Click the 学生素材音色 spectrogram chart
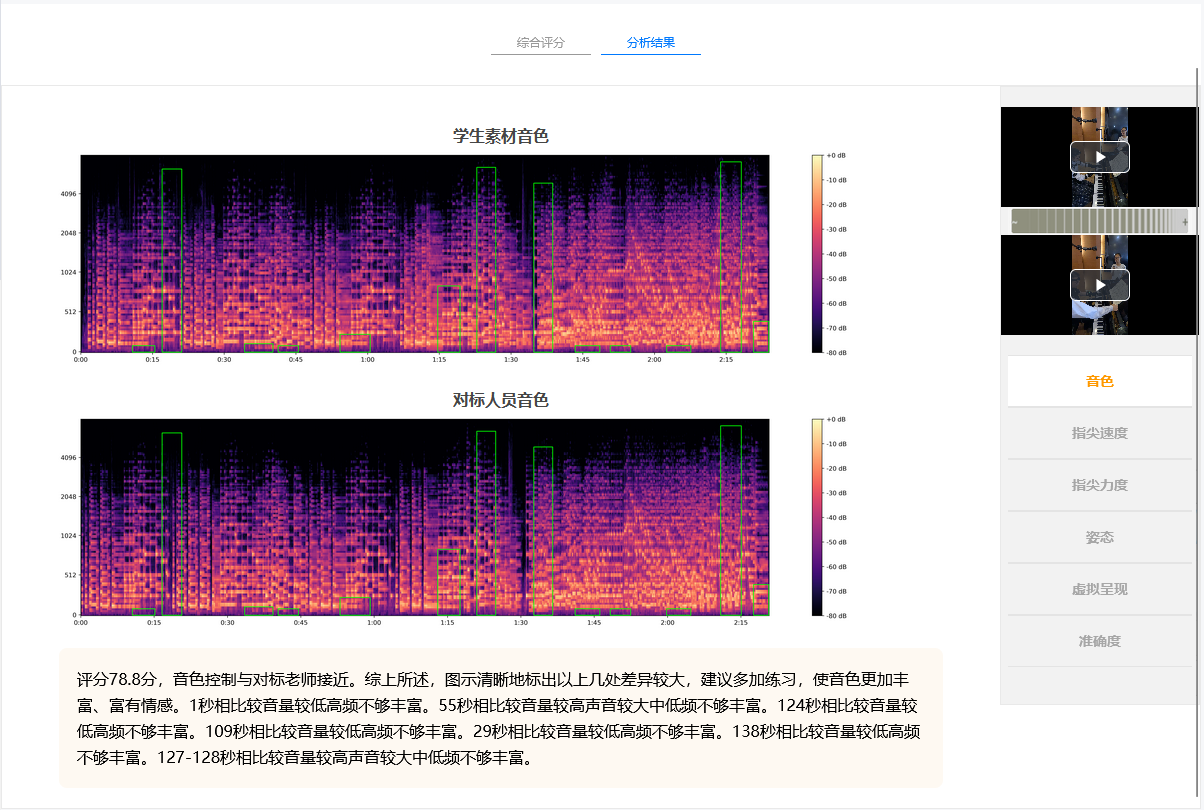 point(425,254)
